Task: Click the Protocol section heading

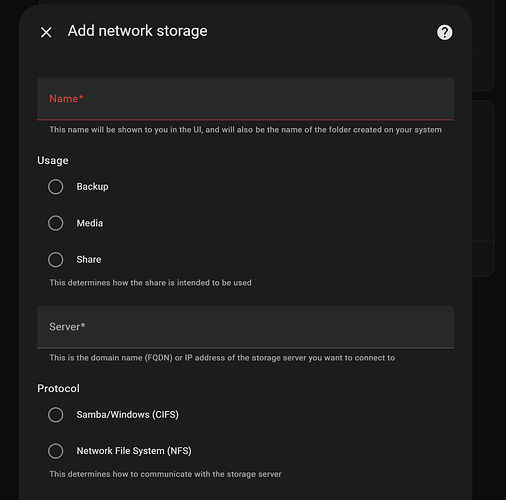Action: [58, 389]
